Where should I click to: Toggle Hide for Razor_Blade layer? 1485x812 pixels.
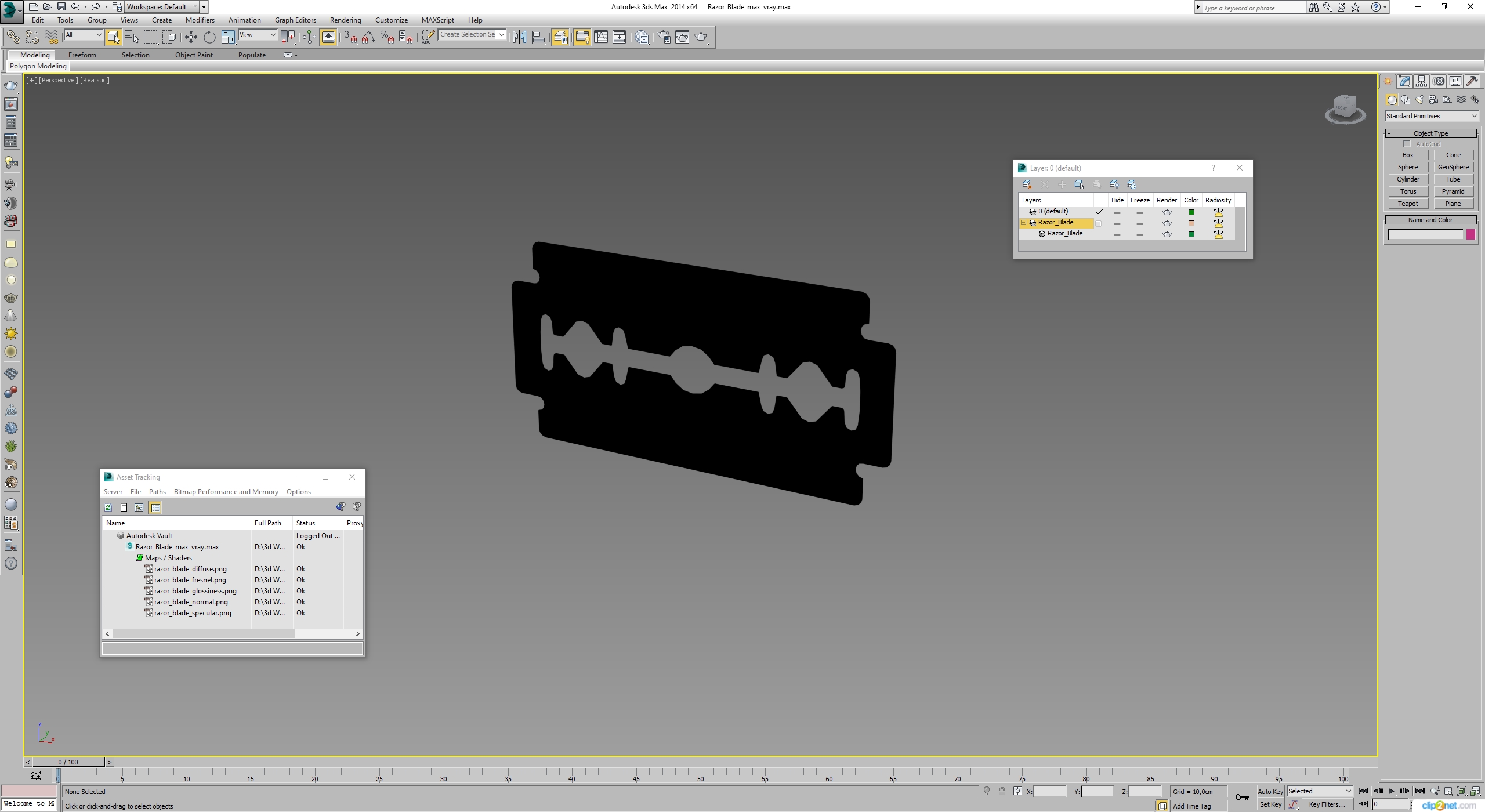(x=1117, y=223)
